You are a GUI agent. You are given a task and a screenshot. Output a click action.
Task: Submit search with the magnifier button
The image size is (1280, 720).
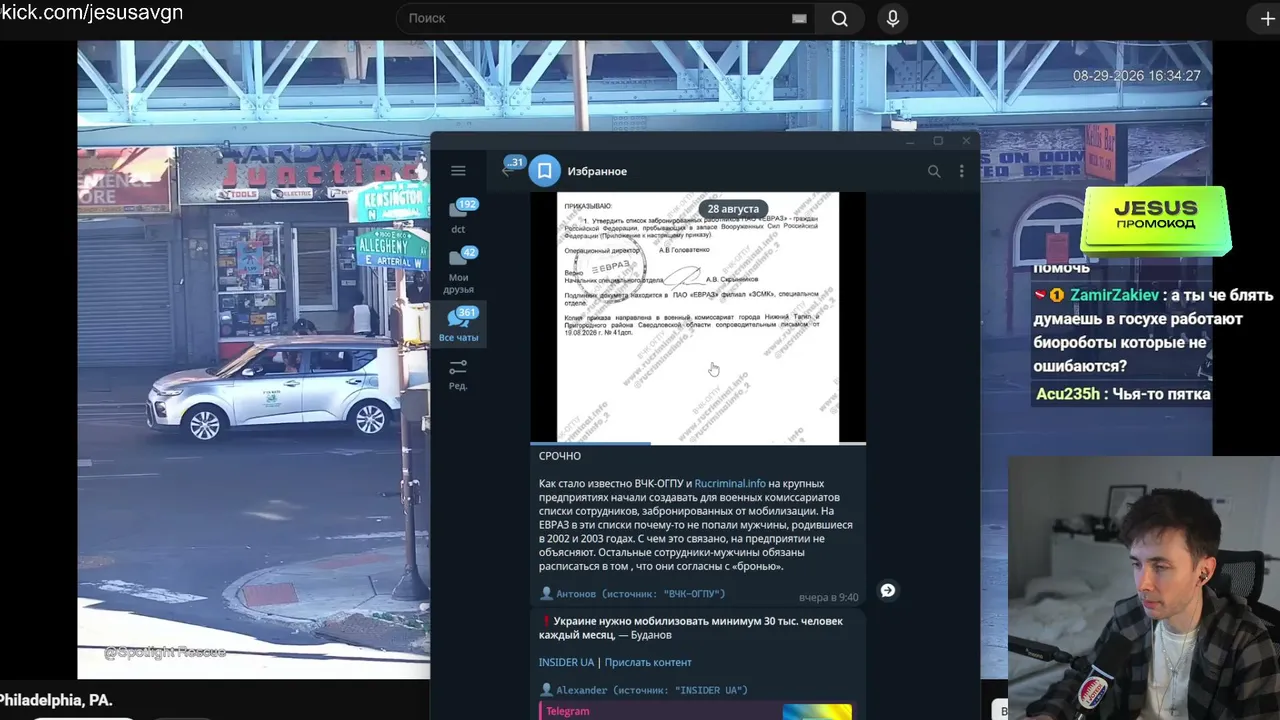839,18
